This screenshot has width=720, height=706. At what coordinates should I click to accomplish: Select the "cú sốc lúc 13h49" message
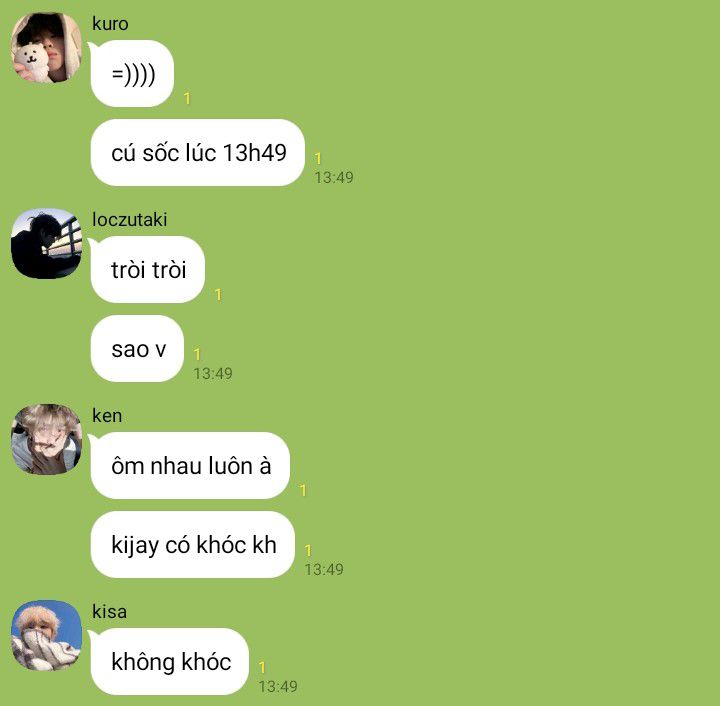[x=198, y=152]
